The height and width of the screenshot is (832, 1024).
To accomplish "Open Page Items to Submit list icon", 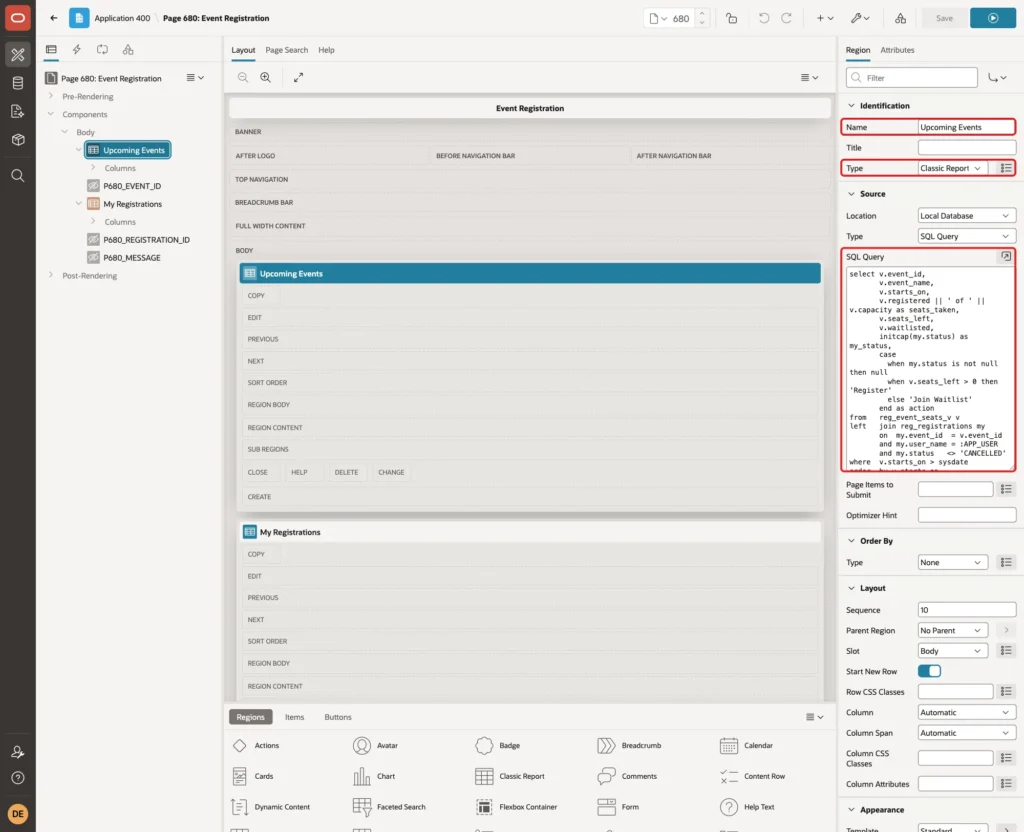I will pyautogui.click(x=1006, y=489).
